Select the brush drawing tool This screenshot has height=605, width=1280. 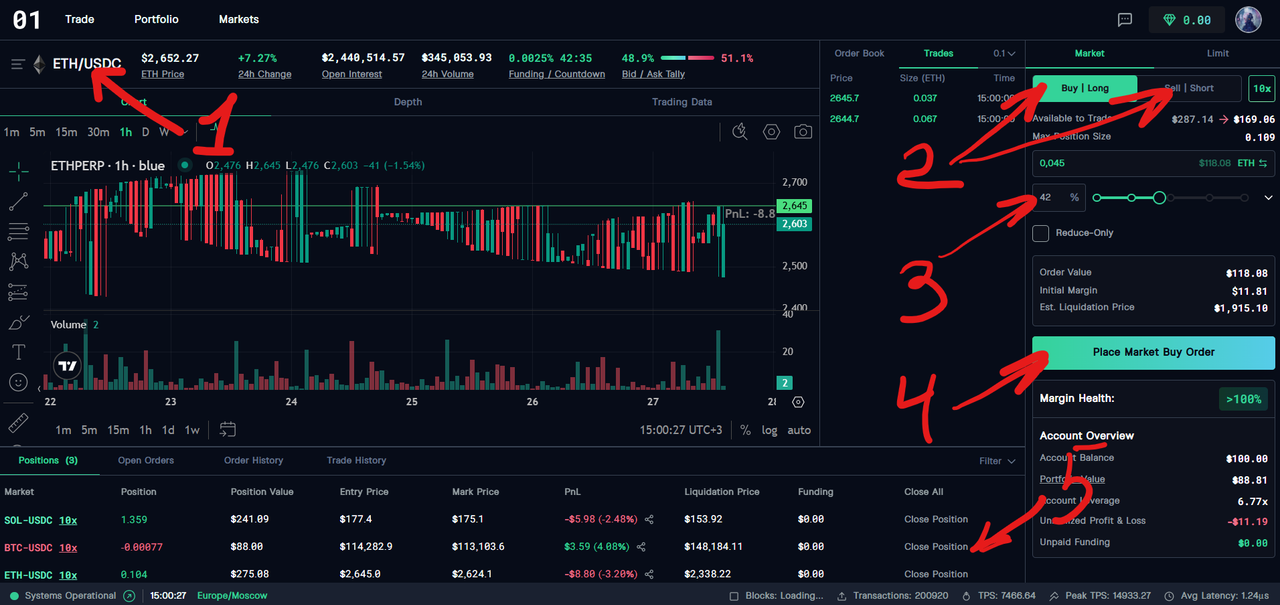(18, 322)
